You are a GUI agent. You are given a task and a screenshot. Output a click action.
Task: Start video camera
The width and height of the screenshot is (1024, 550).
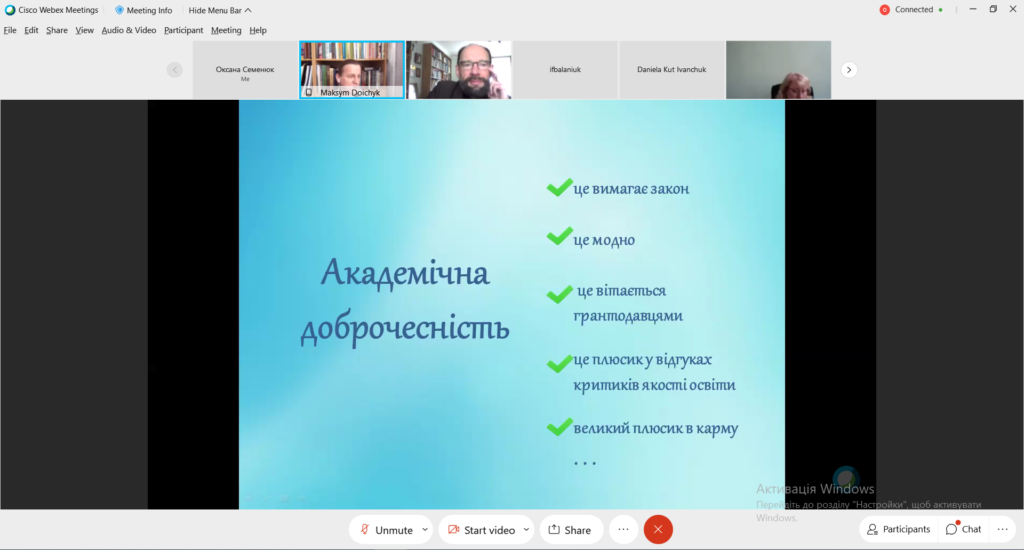pyautogui.click(x=481, y=529)
